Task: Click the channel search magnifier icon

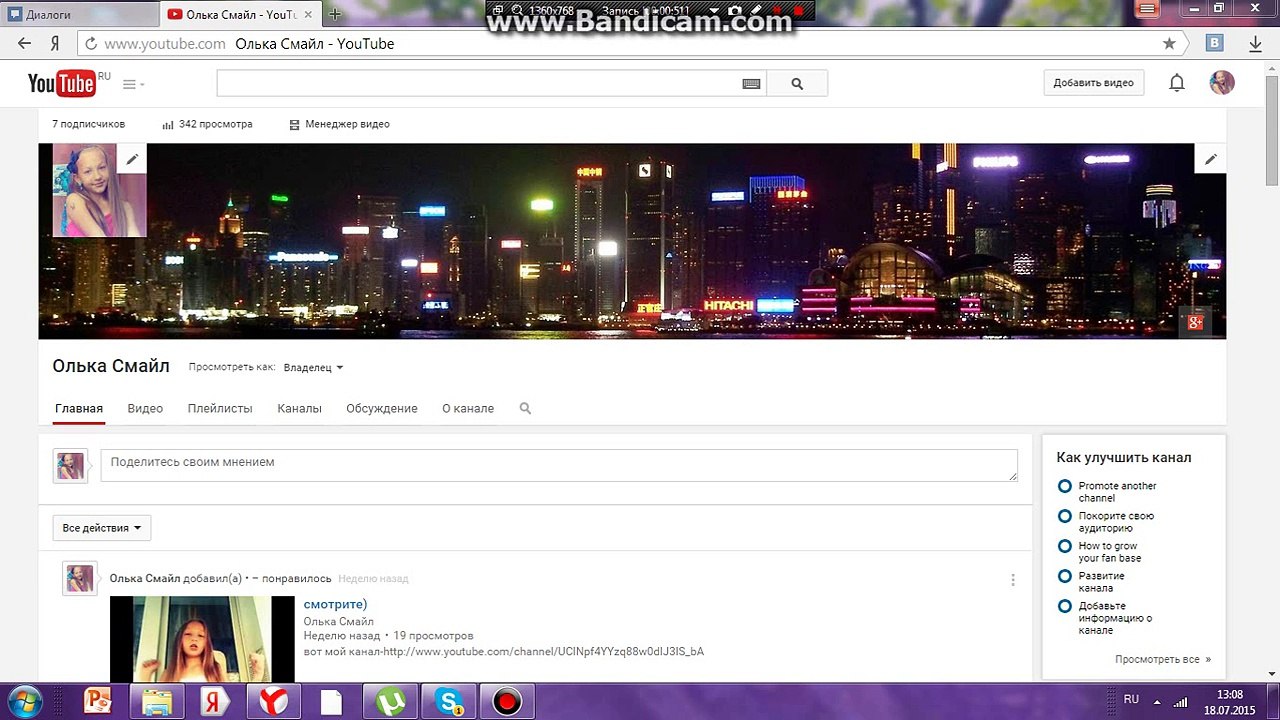Action: point(525,408)
